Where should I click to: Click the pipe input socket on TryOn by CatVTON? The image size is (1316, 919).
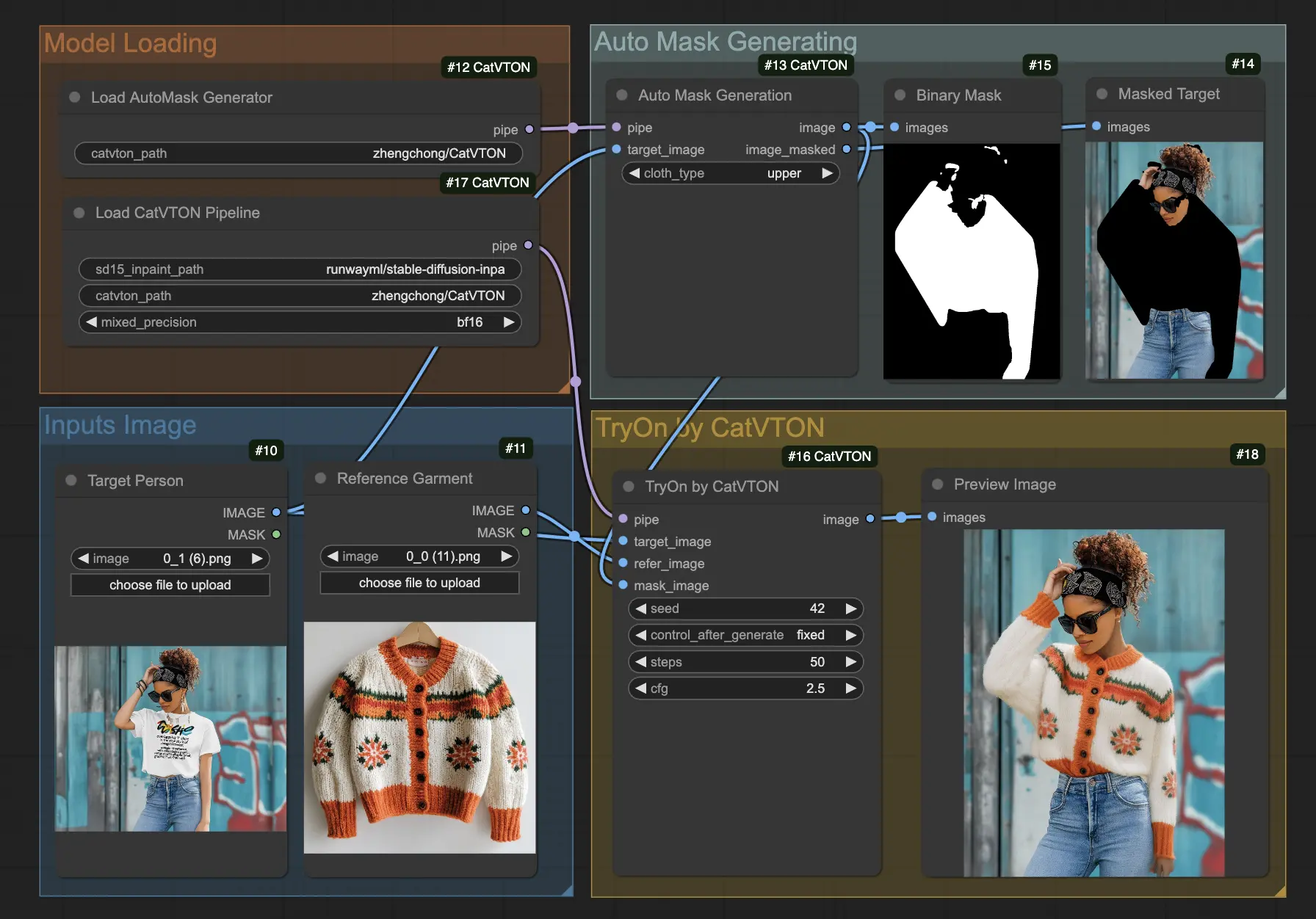[x=623, y=519]
